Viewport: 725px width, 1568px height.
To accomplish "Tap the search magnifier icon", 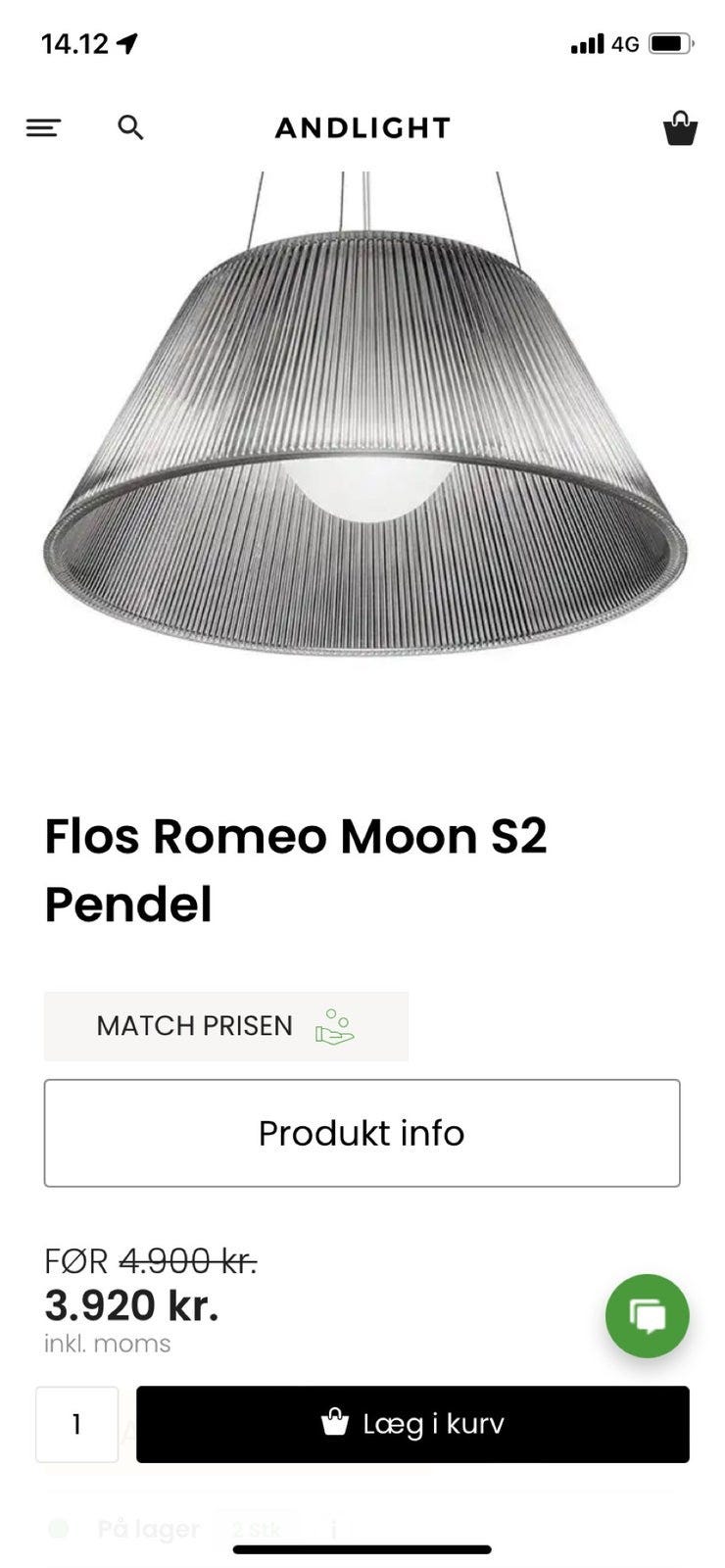I will coord(130,127).
